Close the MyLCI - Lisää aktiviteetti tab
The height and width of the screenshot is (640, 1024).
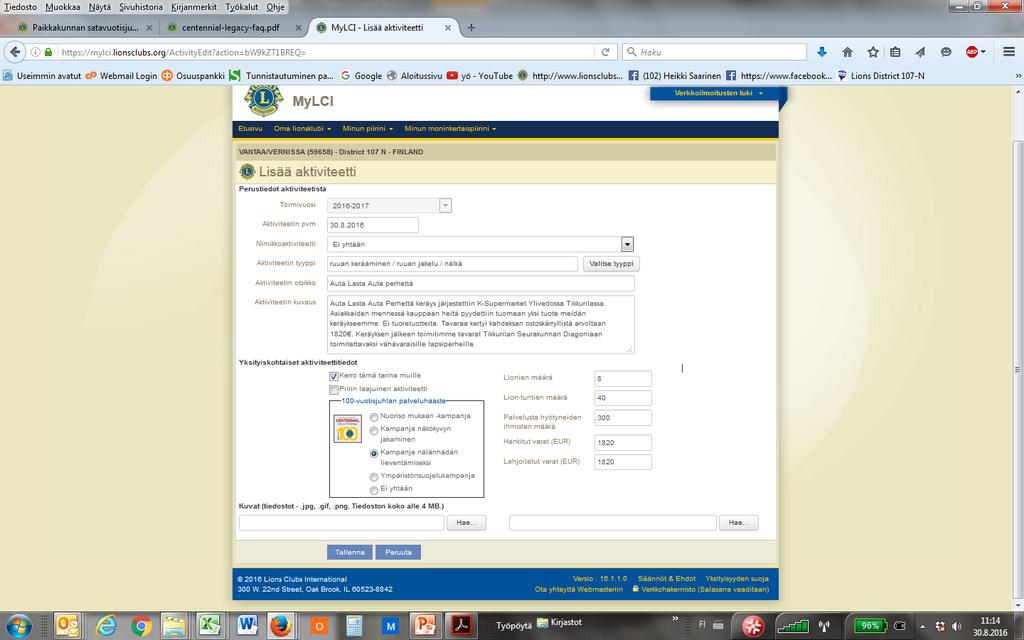[448, 28]
